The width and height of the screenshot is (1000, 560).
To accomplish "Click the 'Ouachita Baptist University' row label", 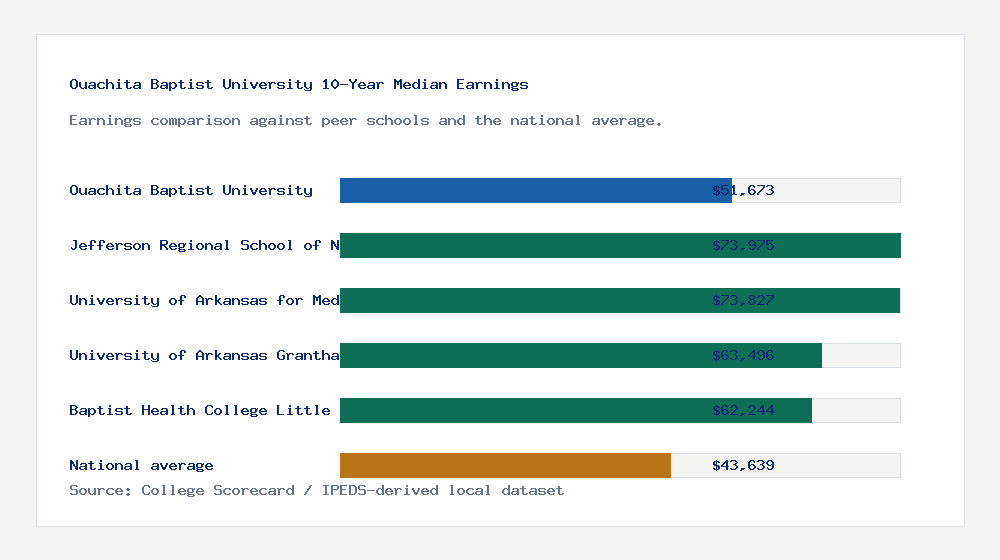I will pos(191,190).
